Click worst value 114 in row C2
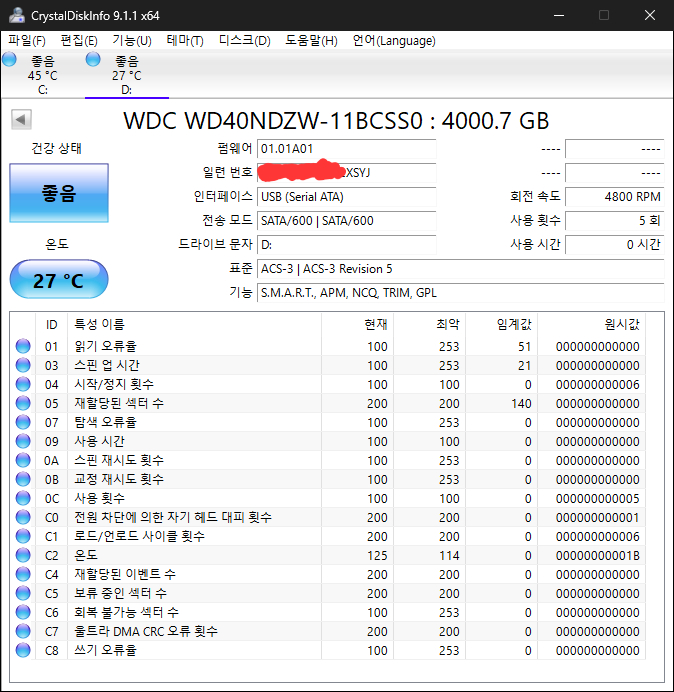 [449, 555]
